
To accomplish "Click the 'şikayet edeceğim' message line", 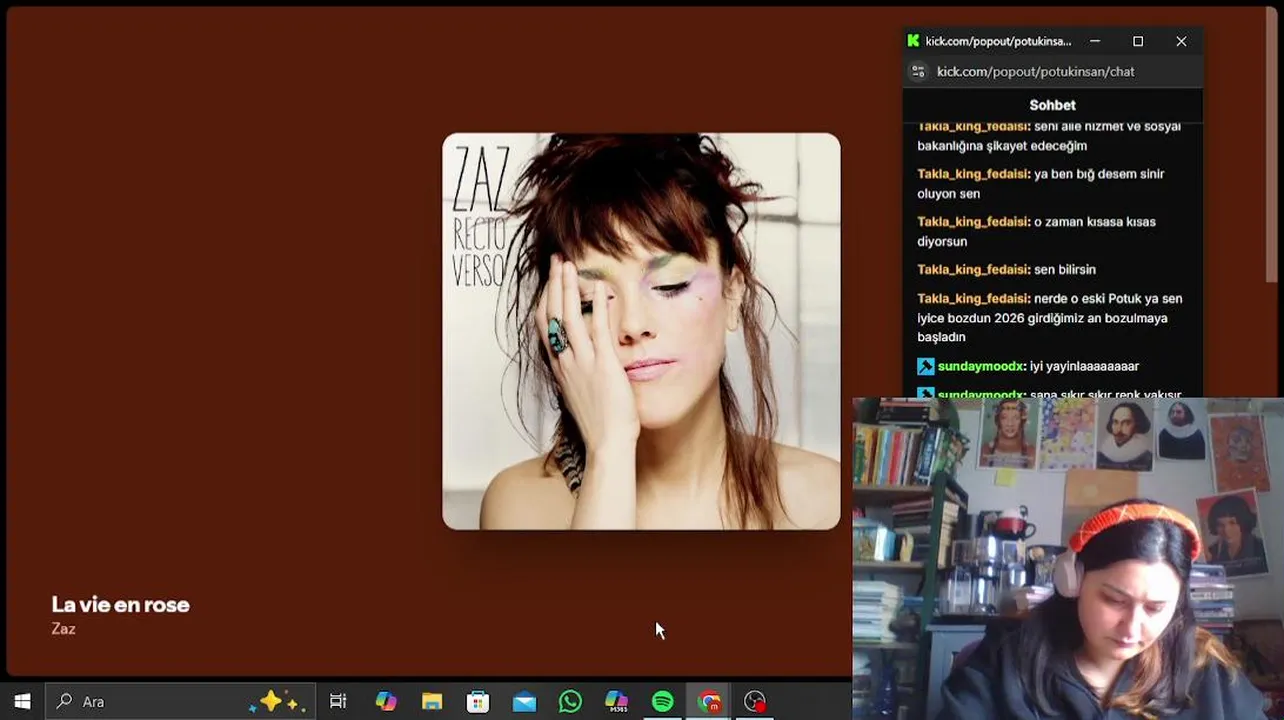I will point(1002,145).
